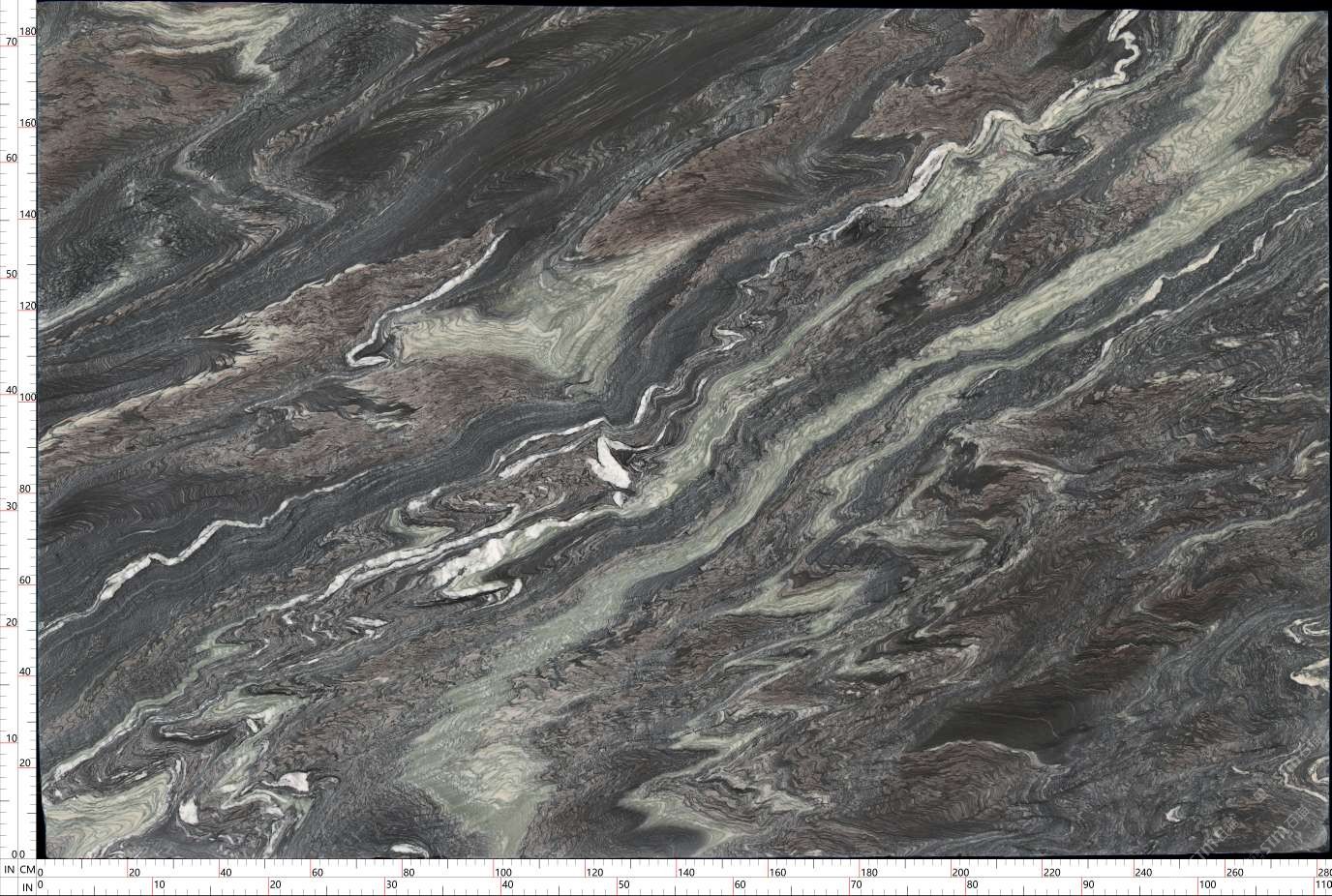Screen dimensions: 1332x896
Task: Select the 30 mark on vertical inch ruler
Action: 12,507
